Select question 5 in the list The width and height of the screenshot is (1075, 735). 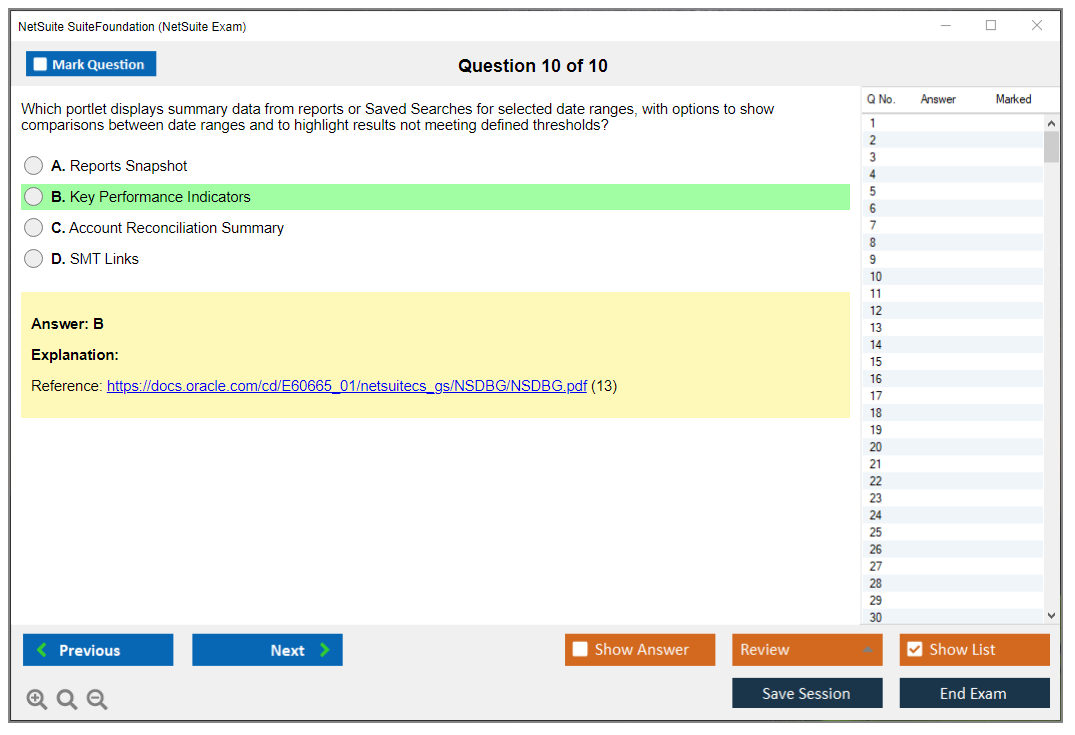[x=952, y=191]
